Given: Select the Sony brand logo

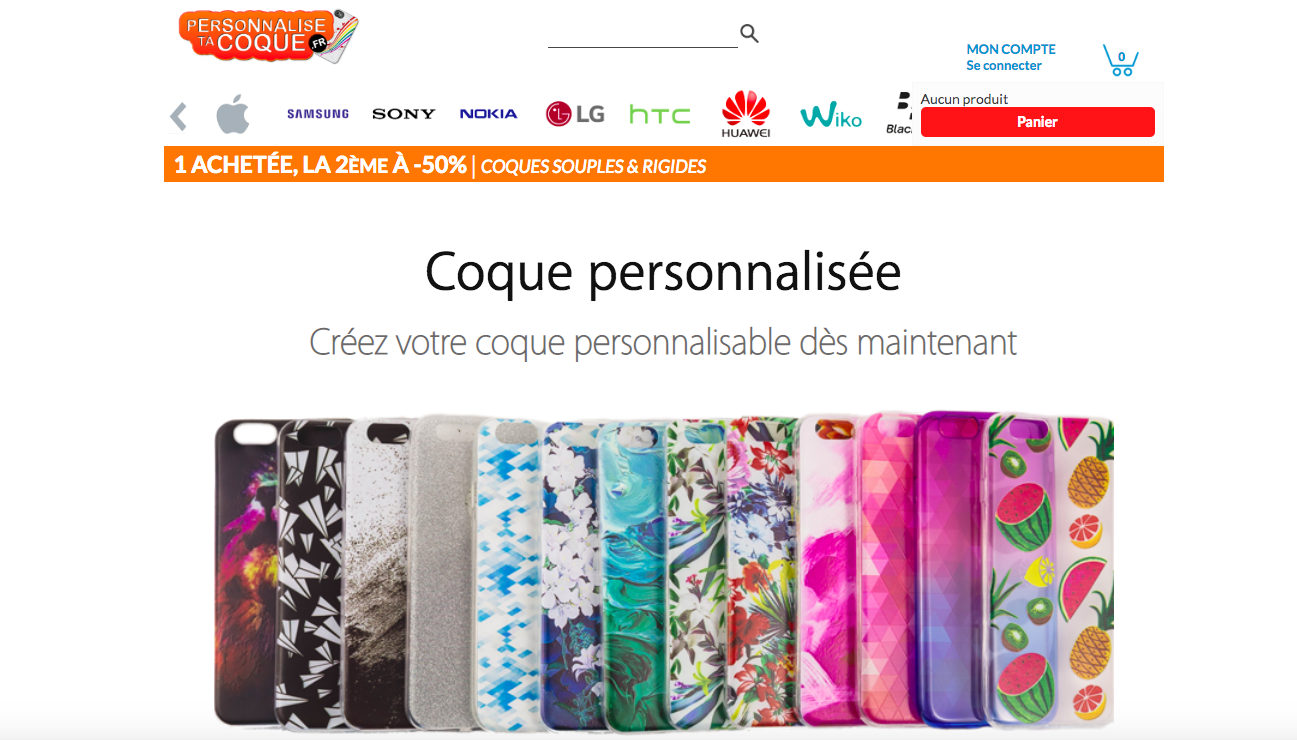Looking at the screenshot, I should [404, 114].
